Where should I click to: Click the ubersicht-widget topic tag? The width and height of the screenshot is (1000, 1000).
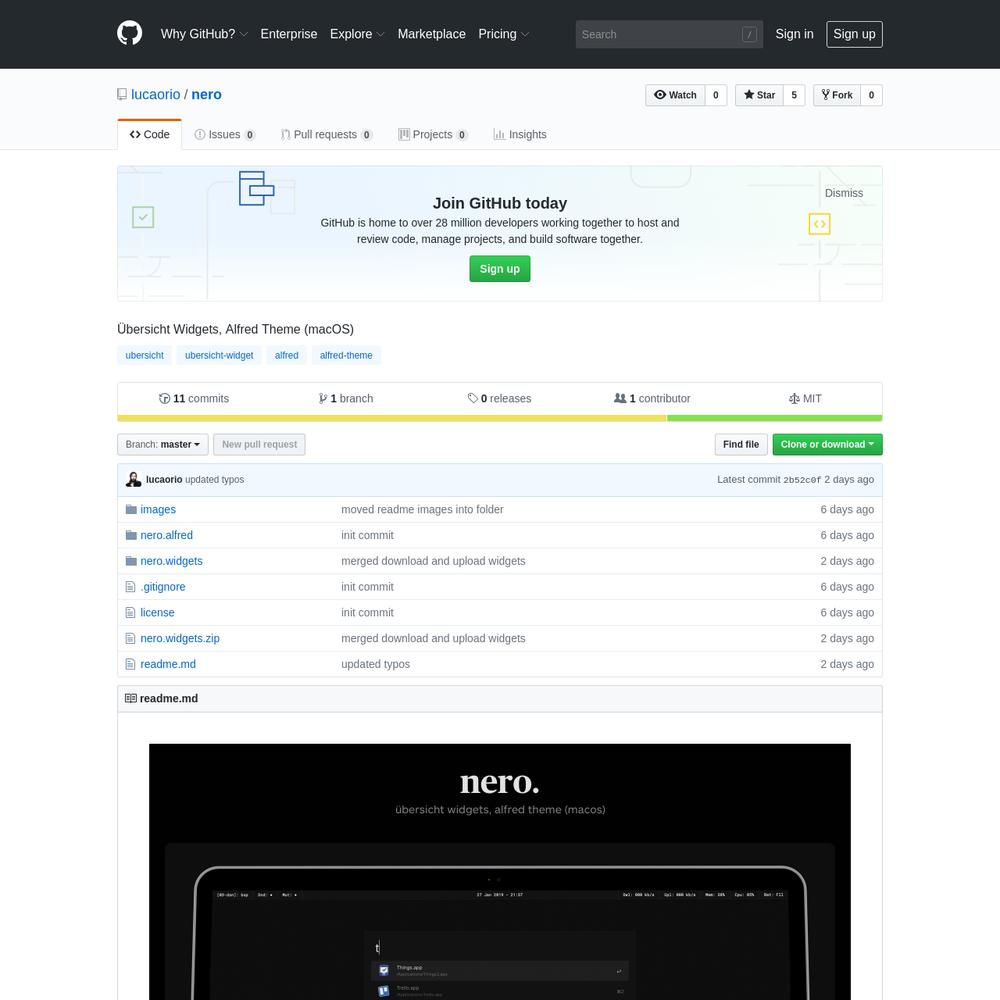pyautogui.click(x=219, y=355)
